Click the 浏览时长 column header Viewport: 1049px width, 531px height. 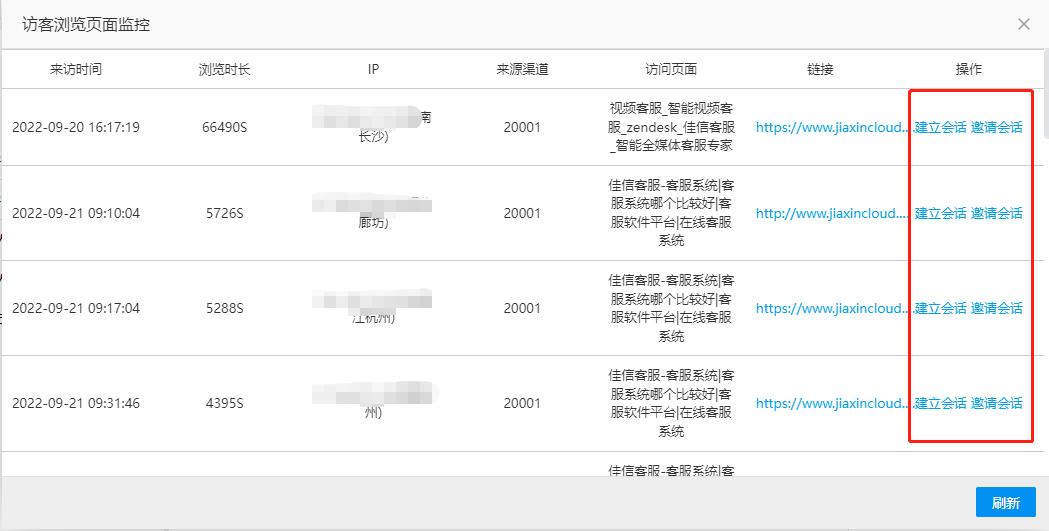pyautogui.click(x=225, y=69)
